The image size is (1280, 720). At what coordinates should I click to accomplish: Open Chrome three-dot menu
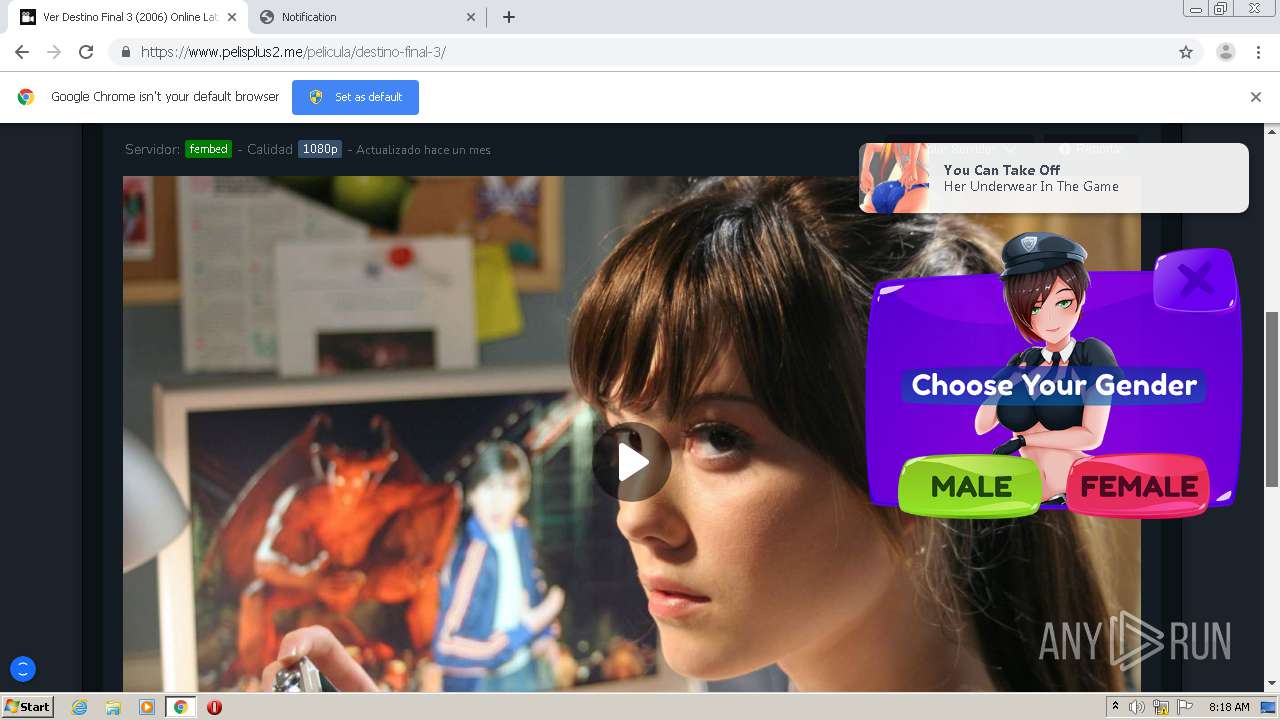1258,52
